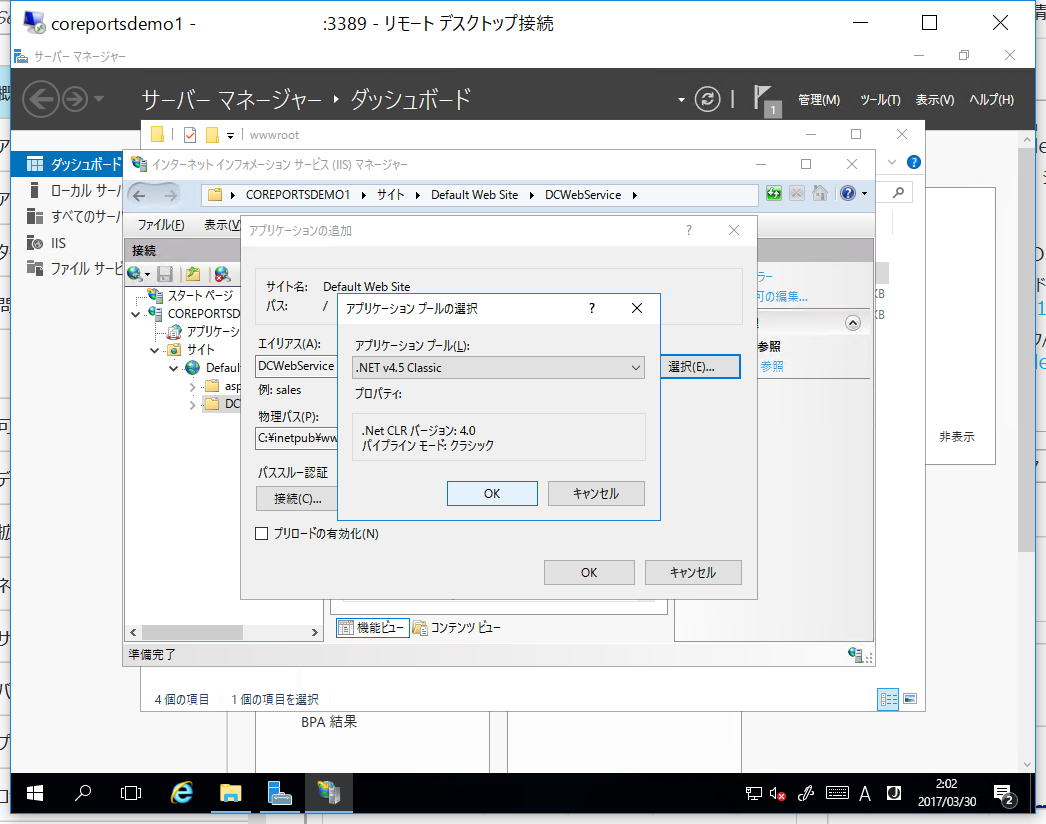Click the エイリアス input field containing DCWebService
This screenshot has height=824, width=1046.
click(x=297, y=366)
